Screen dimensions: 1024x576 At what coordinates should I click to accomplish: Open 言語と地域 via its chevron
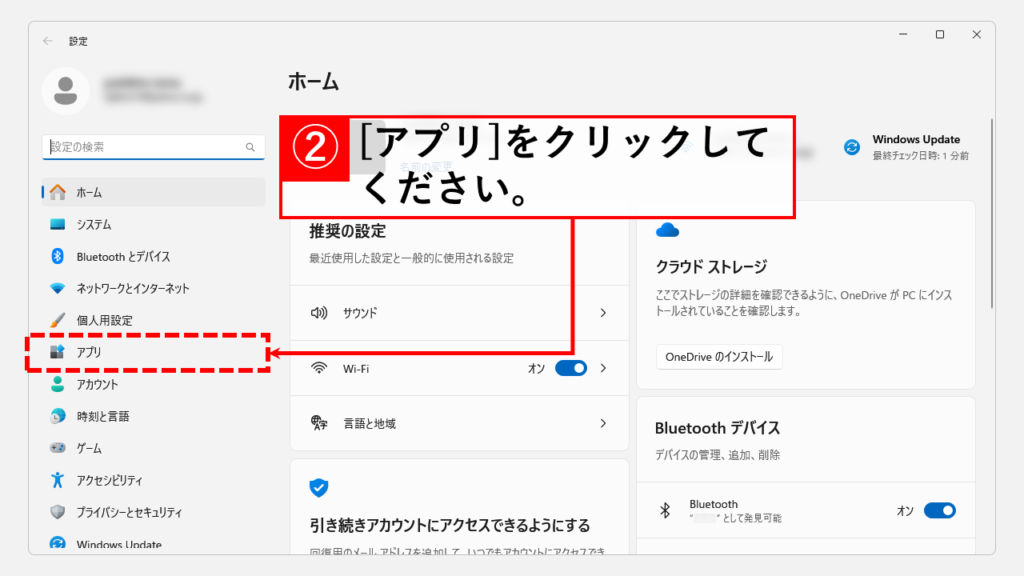coord(603,423)
